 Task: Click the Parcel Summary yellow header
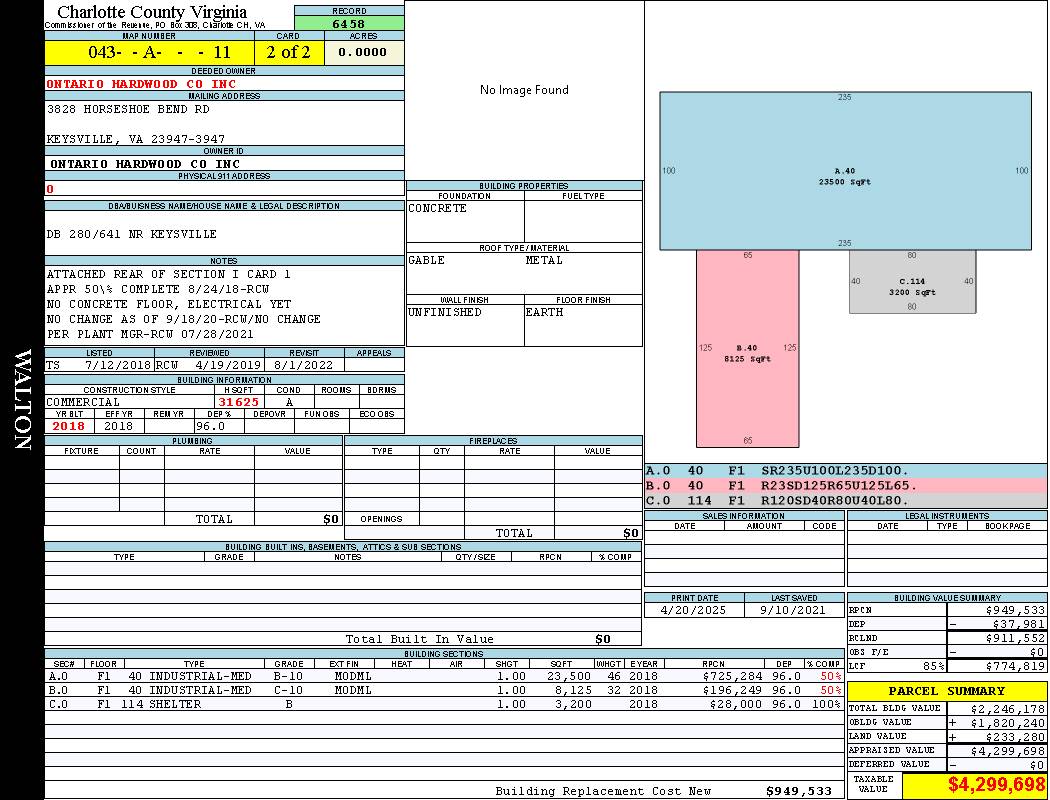click(x=946, y=691)
